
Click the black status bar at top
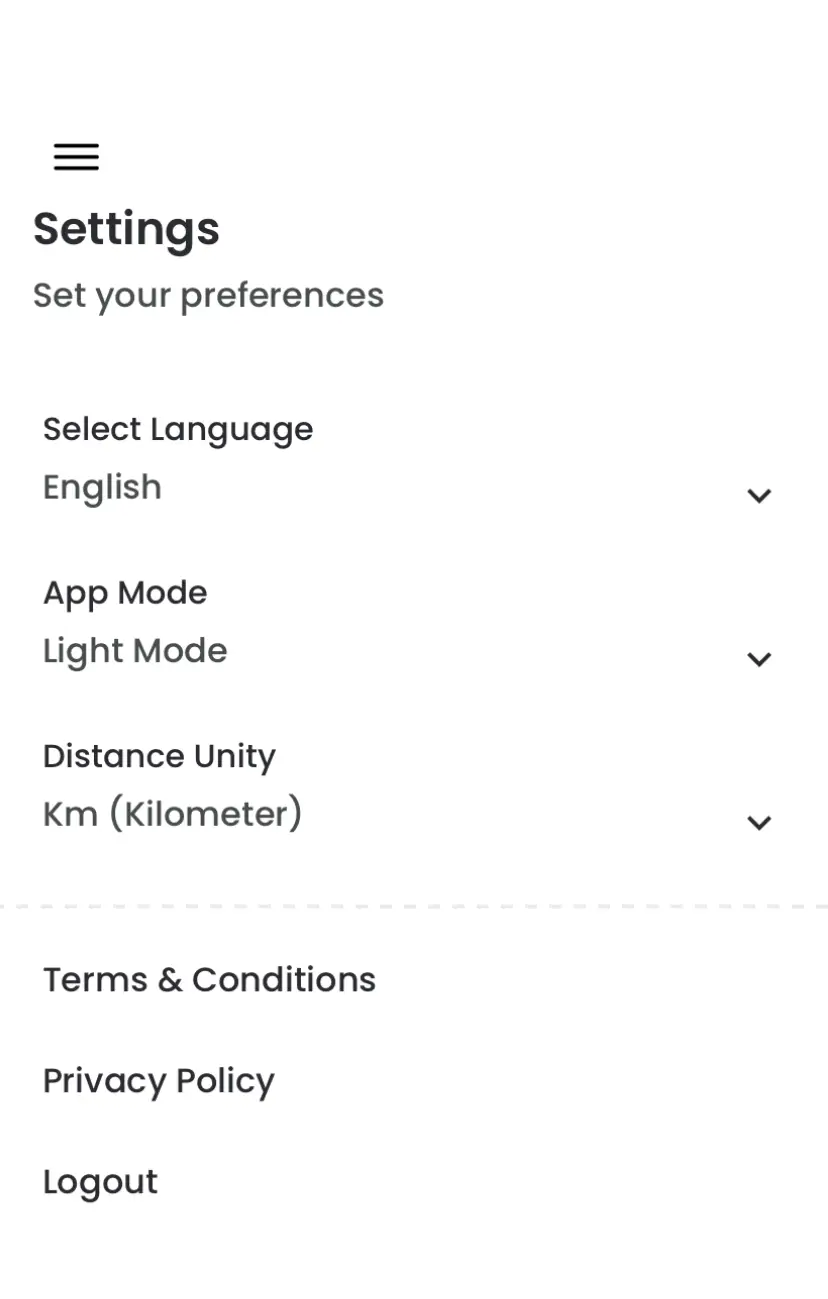pyautogui.click(x=414, y=44)
